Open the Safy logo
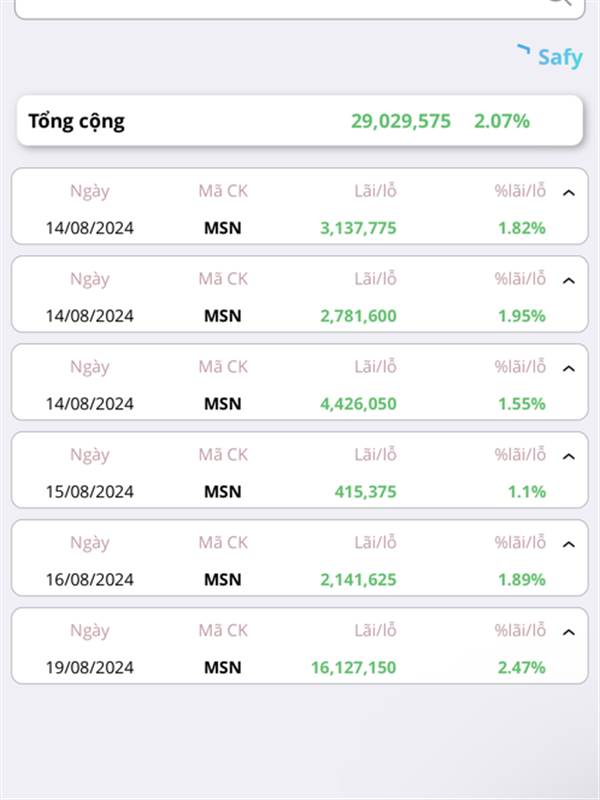This screenshot has width=600, height=800. (550, 56)
